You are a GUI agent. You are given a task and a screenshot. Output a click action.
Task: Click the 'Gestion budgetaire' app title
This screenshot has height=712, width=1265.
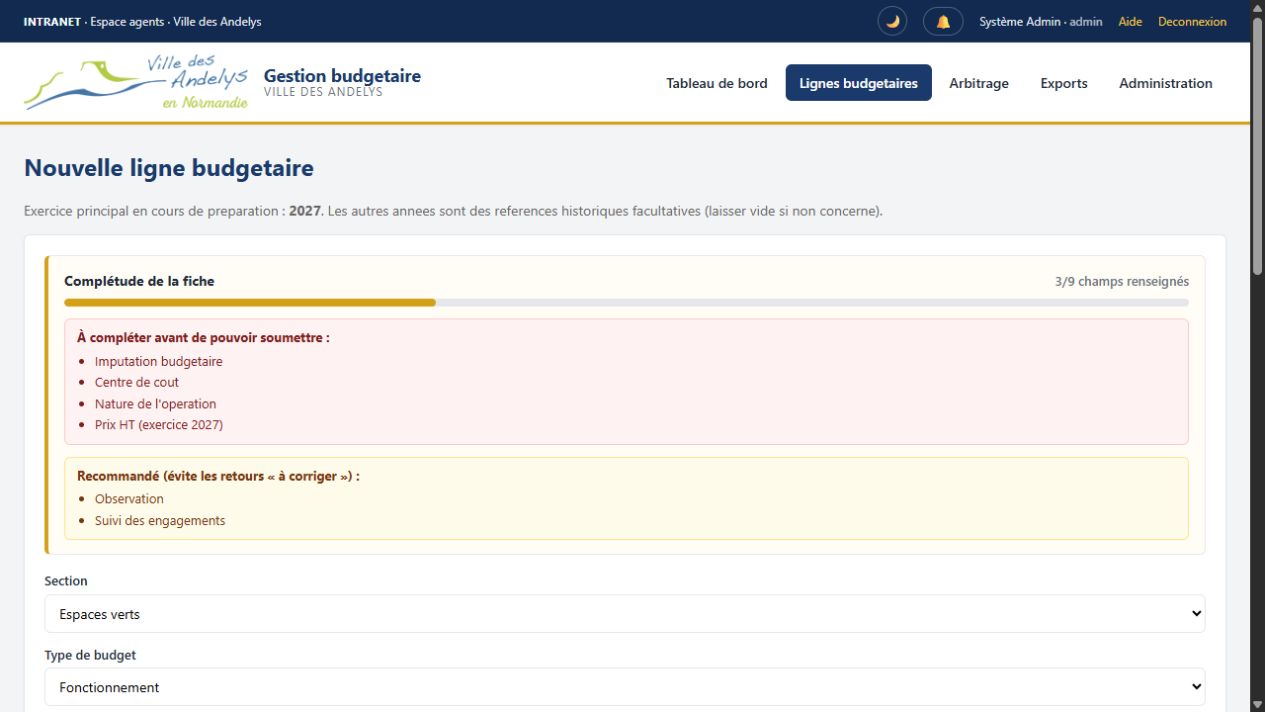click(x=342, y=76)
